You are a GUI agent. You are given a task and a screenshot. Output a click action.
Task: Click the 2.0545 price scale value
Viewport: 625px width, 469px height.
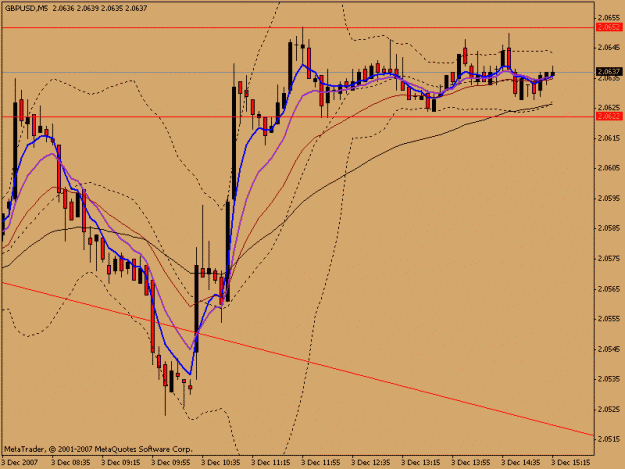pos(609,349)
